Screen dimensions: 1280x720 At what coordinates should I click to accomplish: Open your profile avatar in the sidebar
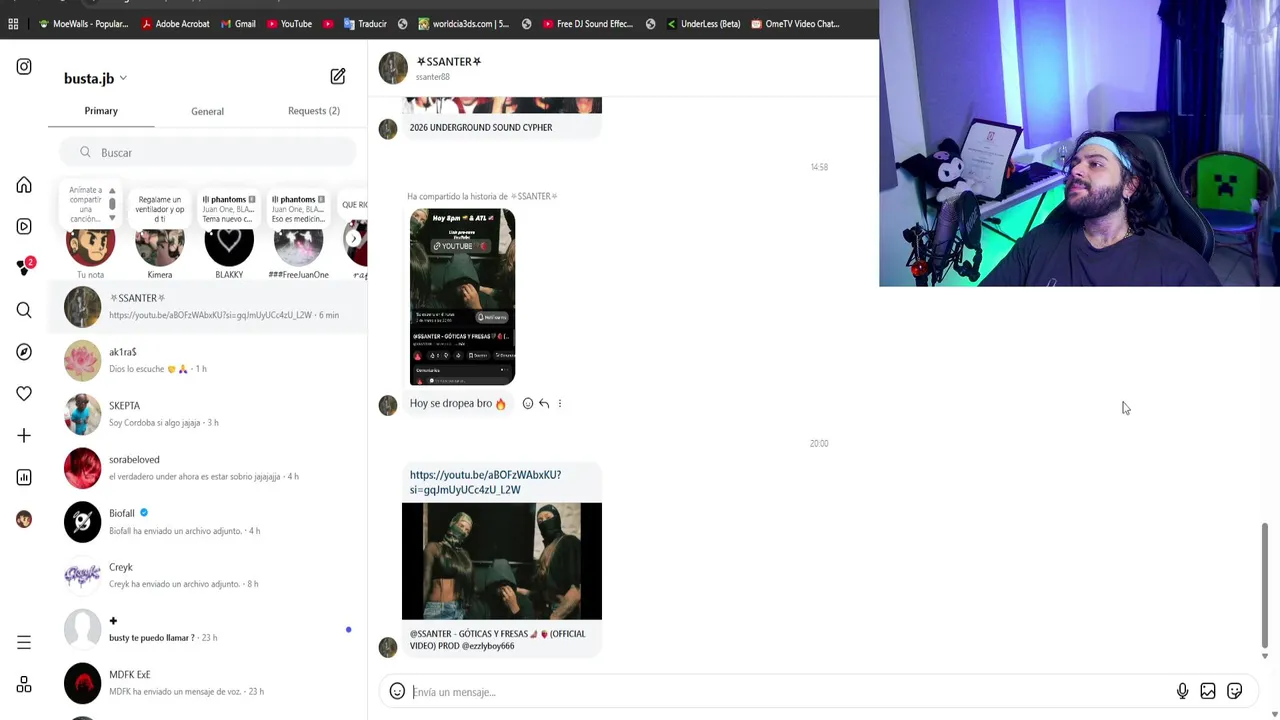click(24, 519)
